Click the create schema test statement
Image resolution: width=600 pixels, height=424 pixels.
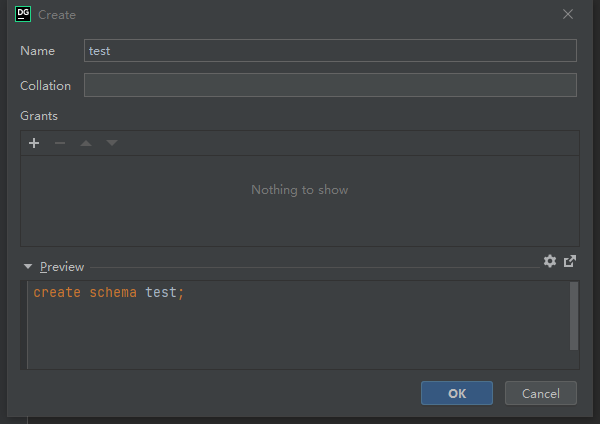click(x=109, y=293)
